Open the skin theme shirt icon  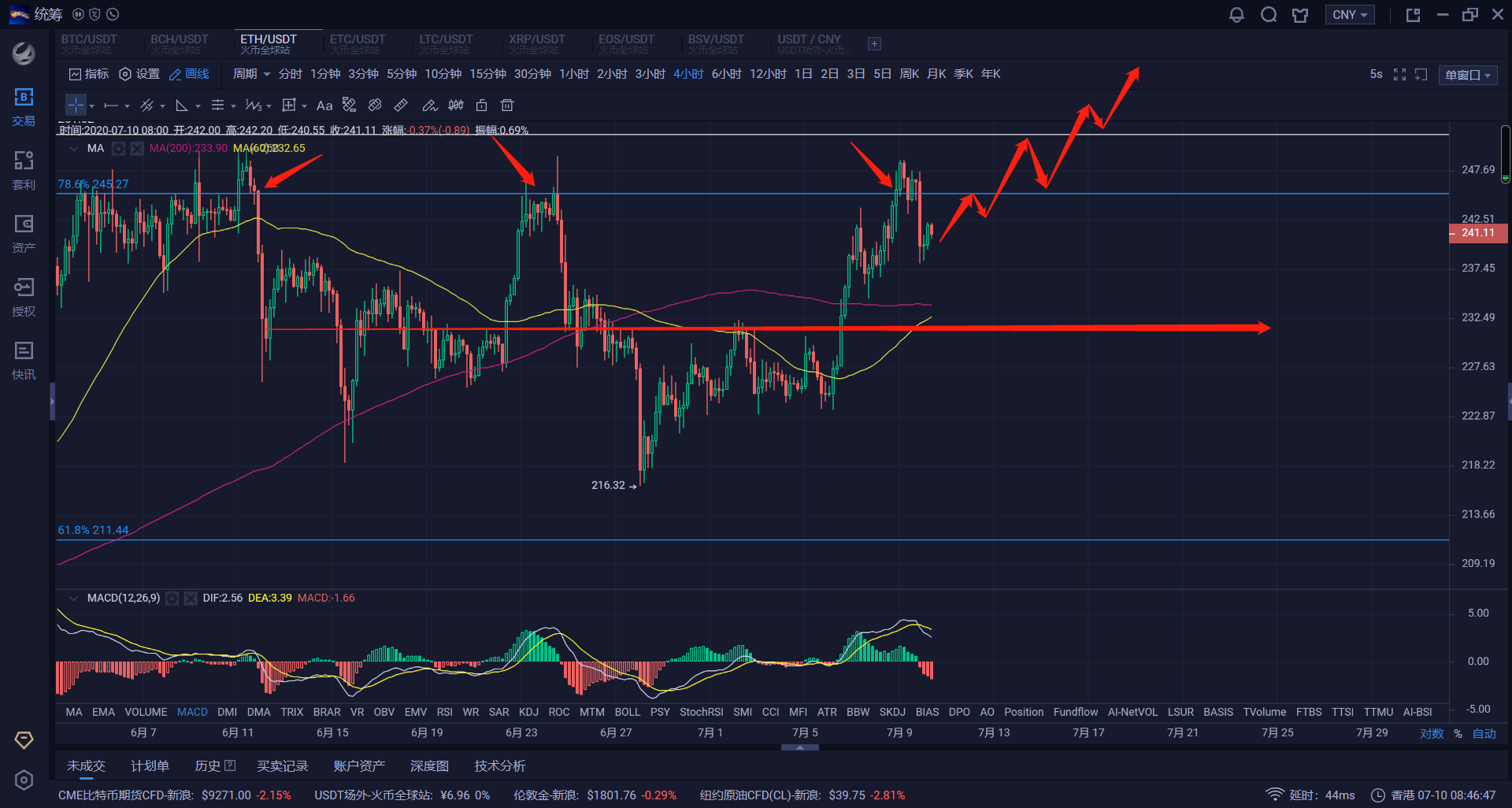click(x=1300, y=15)
